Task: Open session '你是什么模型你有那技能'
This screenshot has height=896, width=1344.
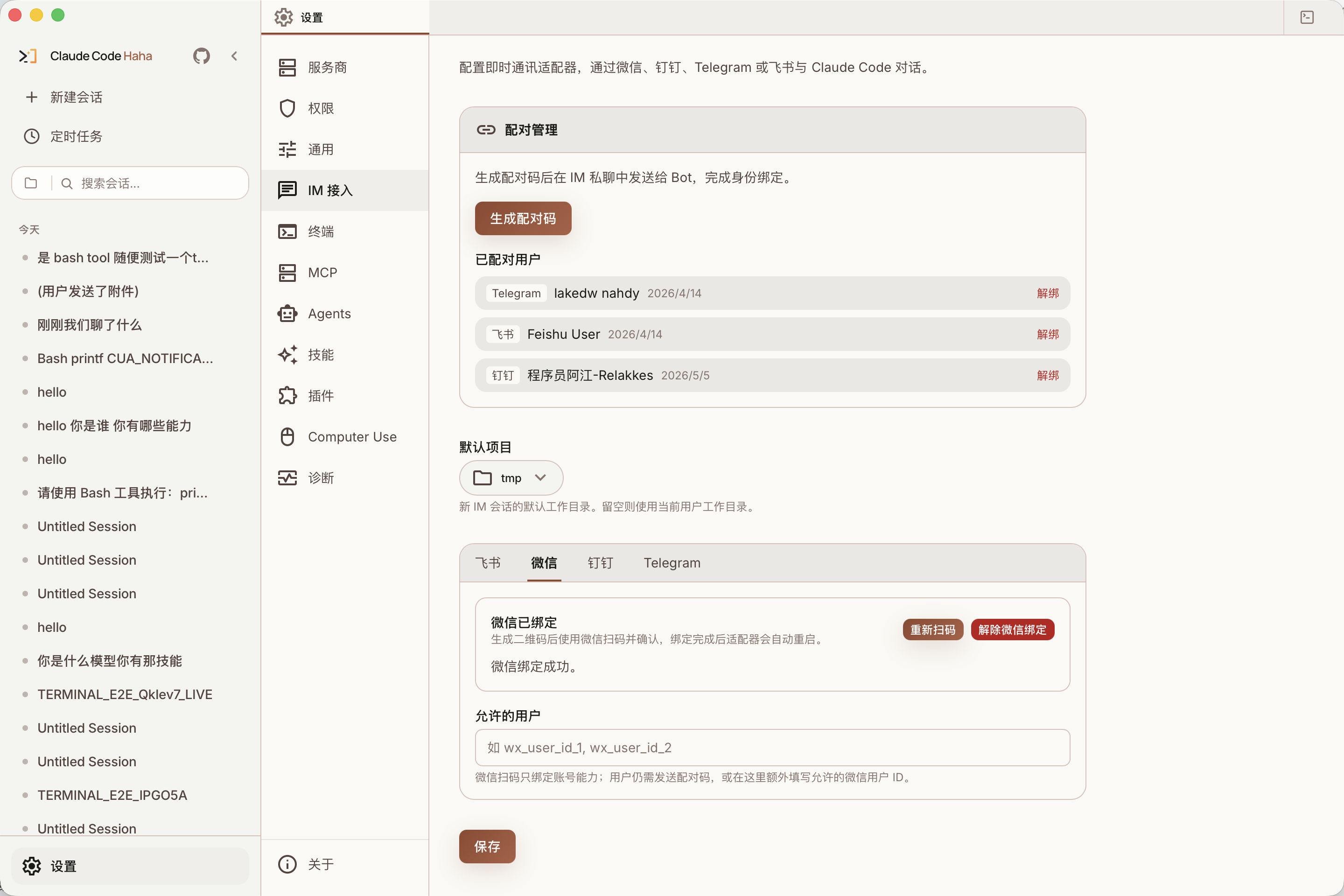Action: tap(130, 661)
